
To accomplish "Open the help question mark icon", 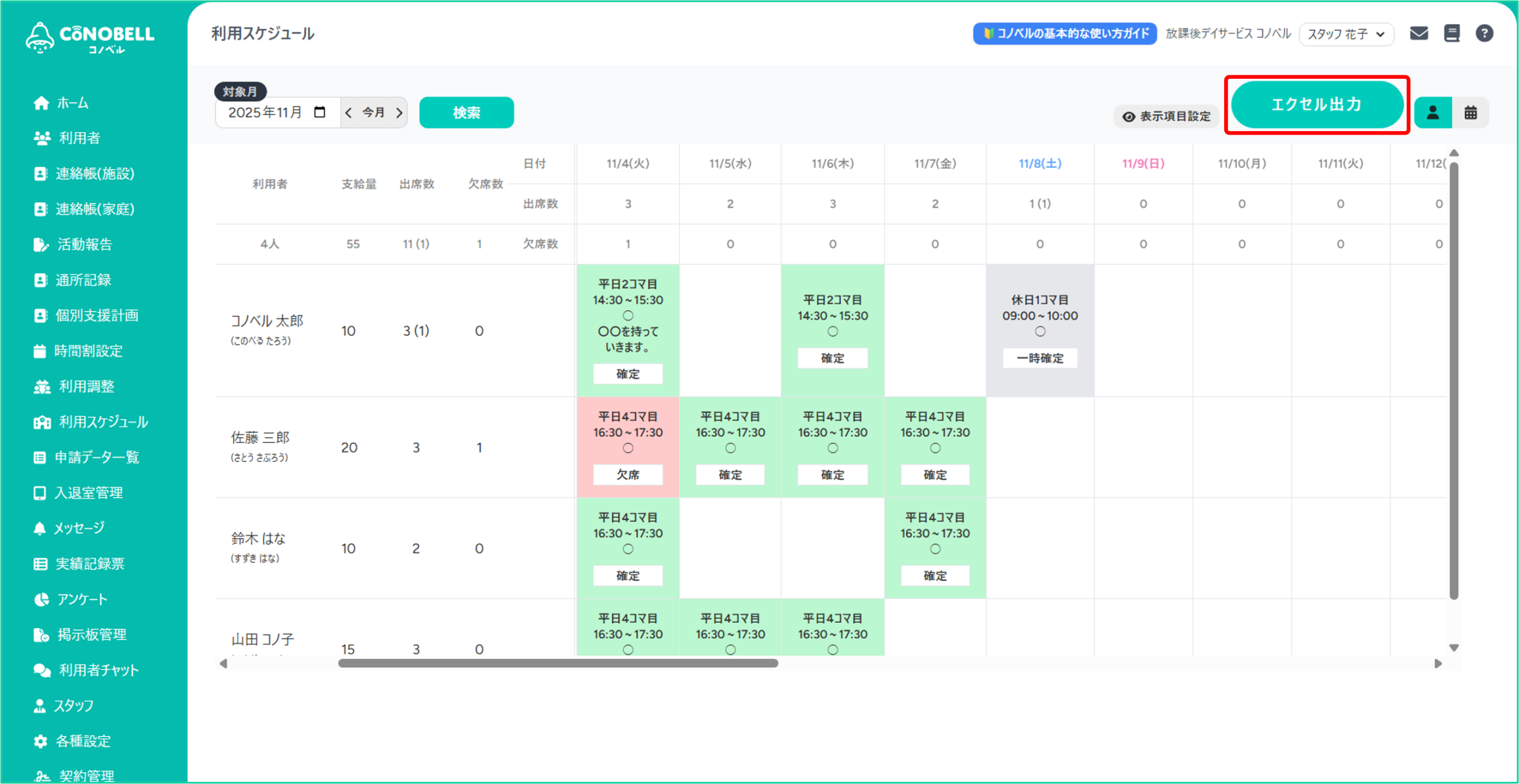I will [x=1484, y=34].
